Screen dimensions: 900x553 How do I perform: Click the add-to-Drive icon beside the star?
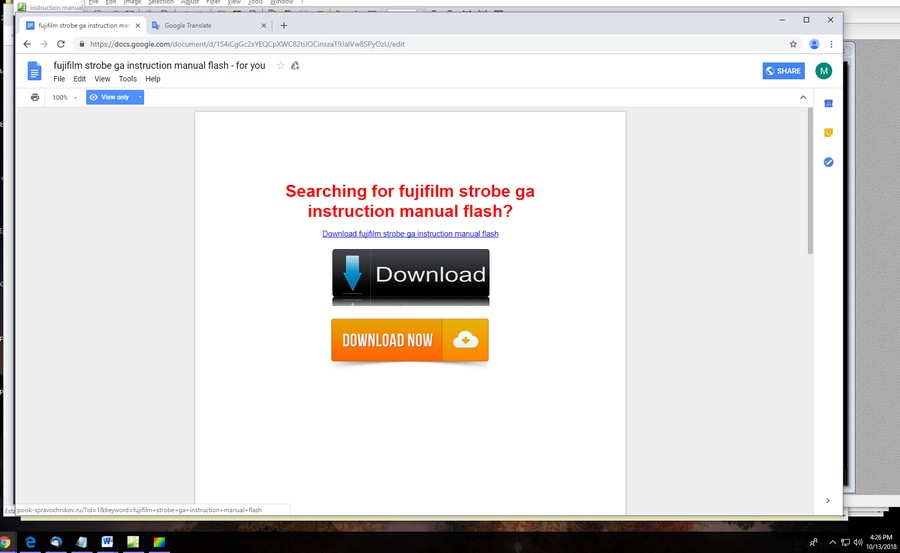[295, 65]
